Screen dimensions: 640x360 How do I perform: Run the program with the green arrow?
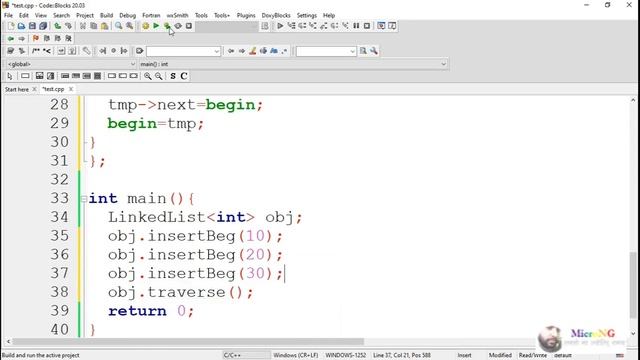156,26
